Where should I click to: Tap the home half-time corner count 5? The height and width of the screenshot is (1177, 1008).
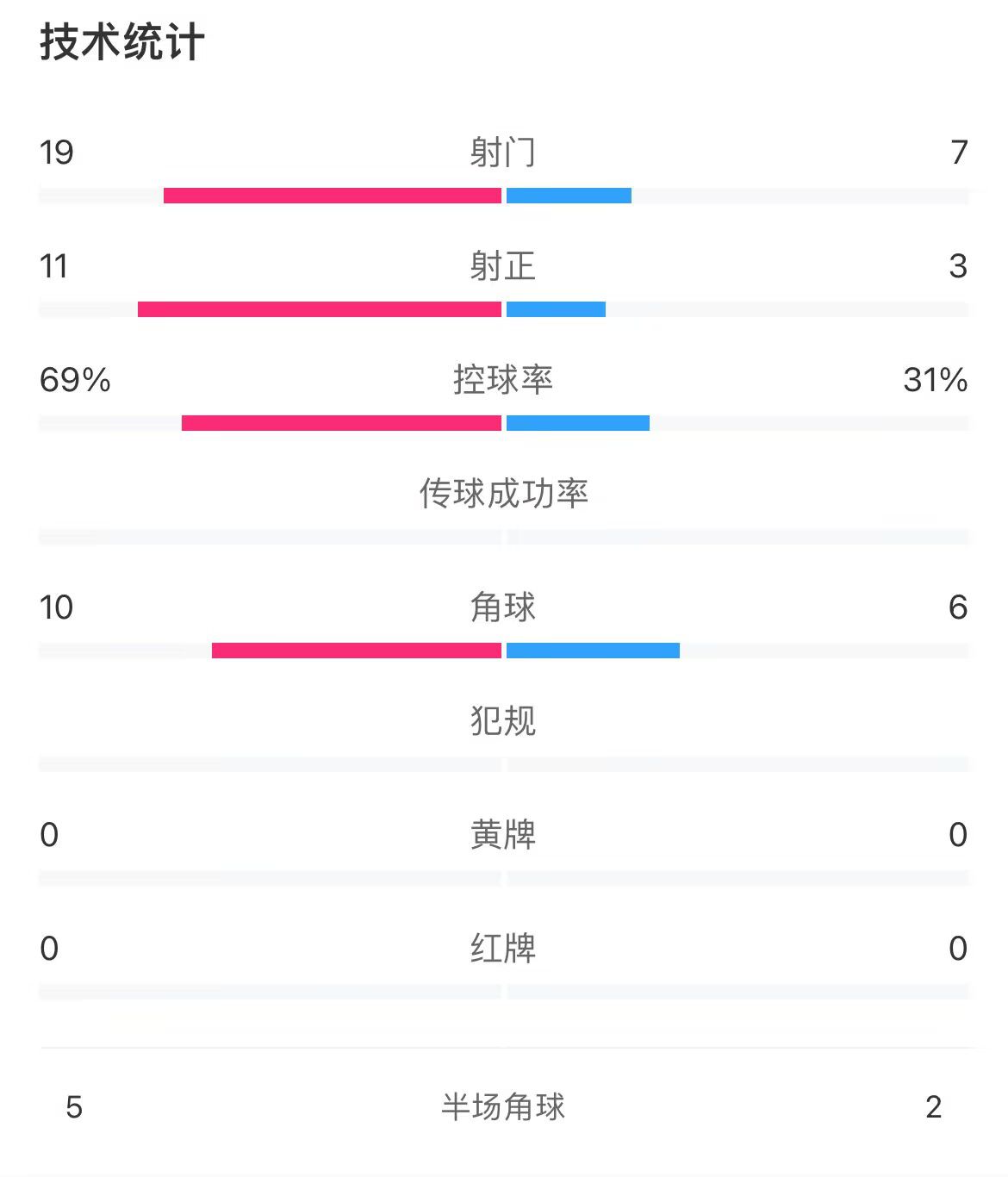click(x=74, y=1107)
